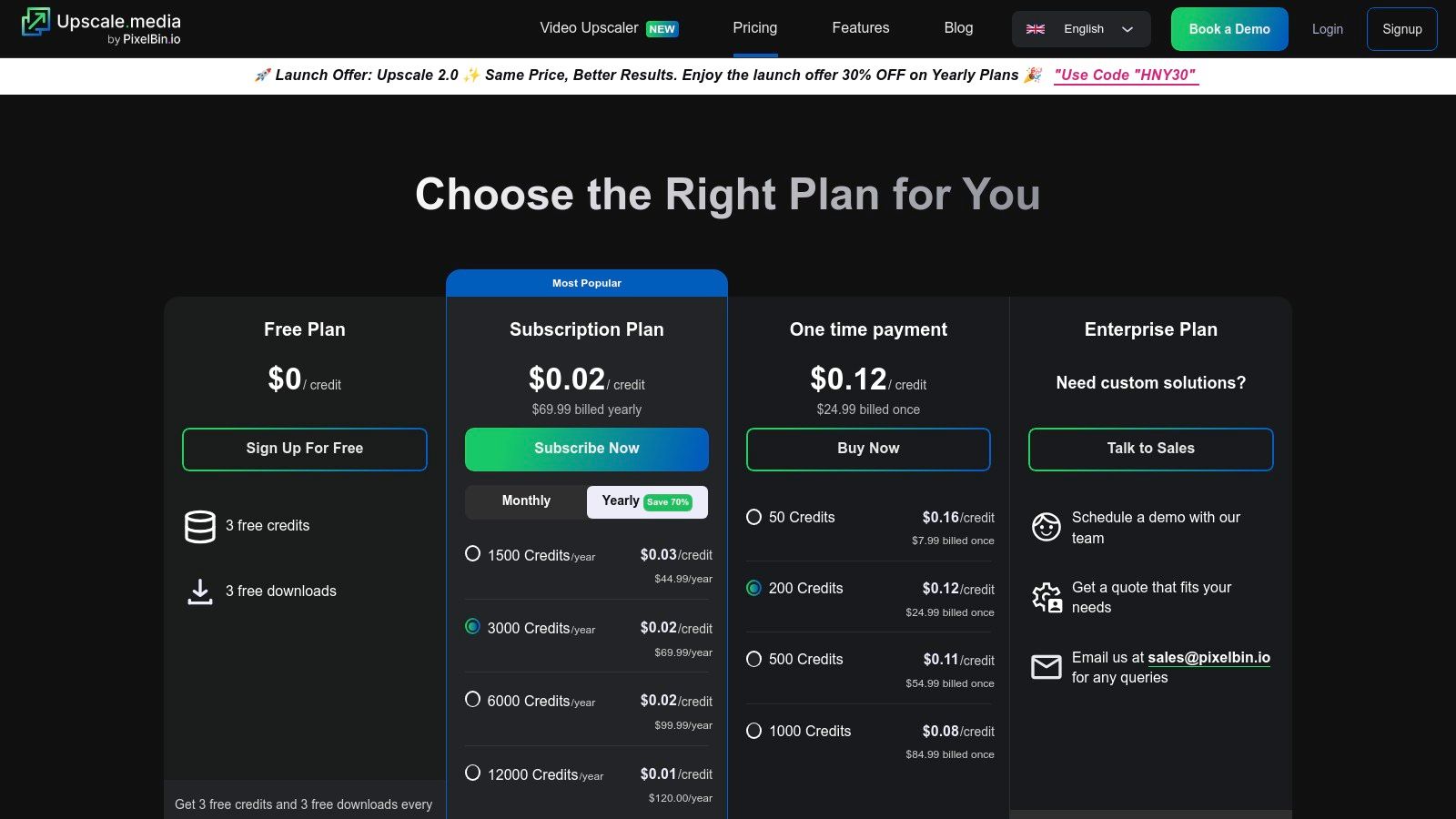Select the 1500 Credits/year radio option
This screenshot has height=819, width=1456.
473,553
